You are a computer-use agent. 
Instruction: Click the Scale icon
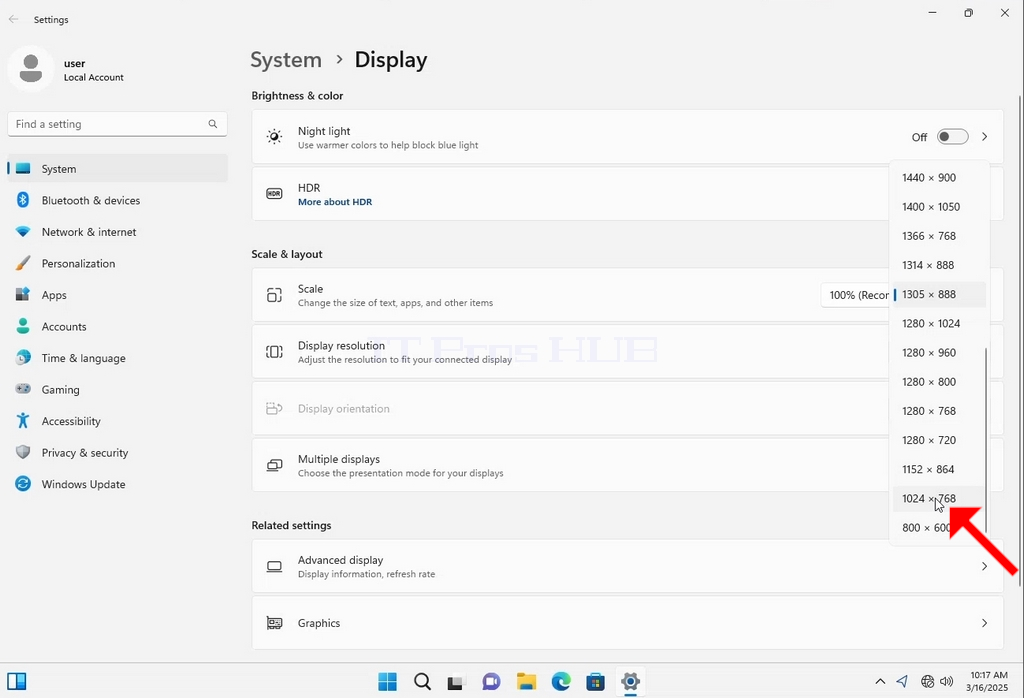coord(274,295)
